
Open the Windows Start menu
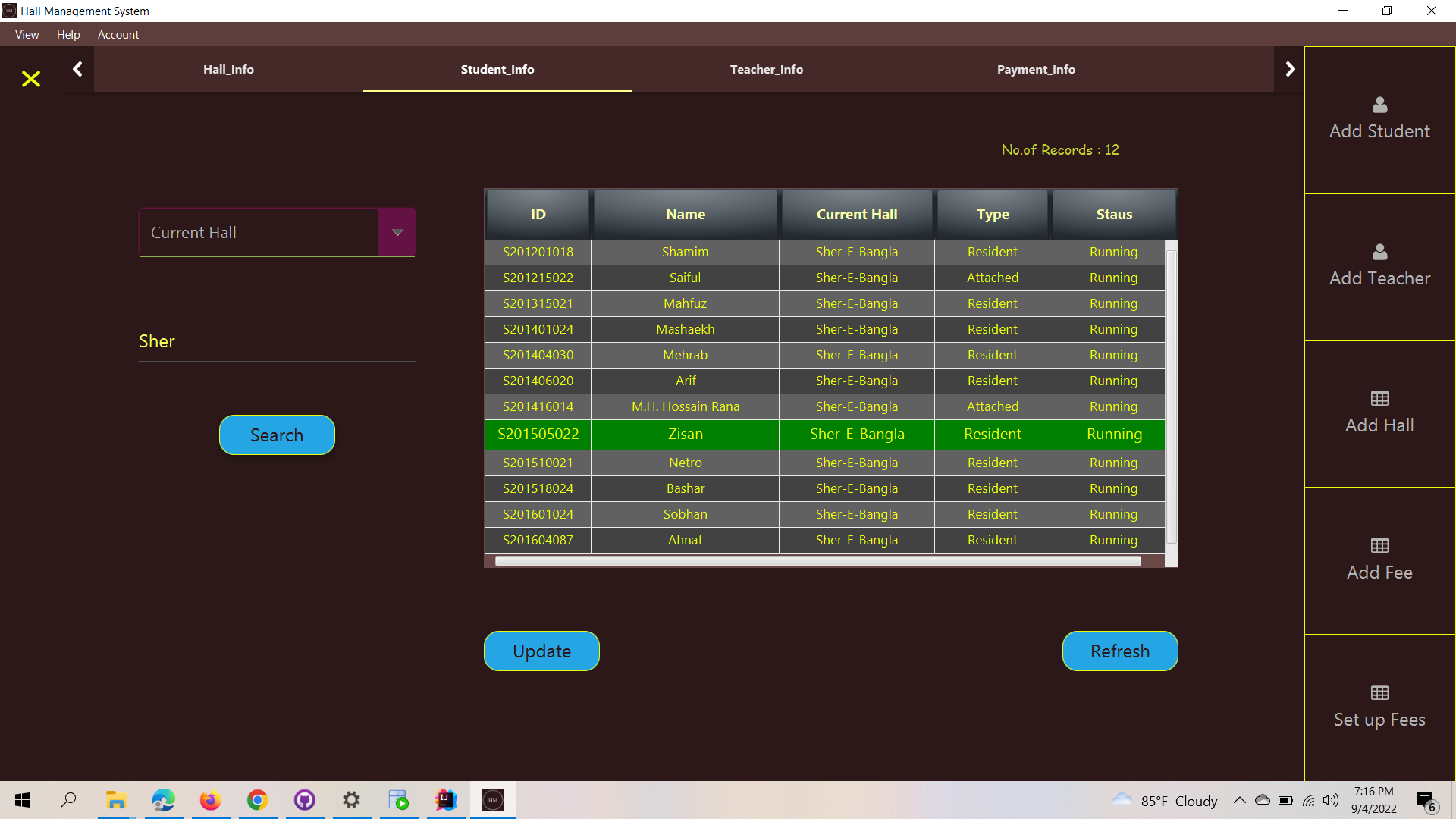tap(22, 800)
